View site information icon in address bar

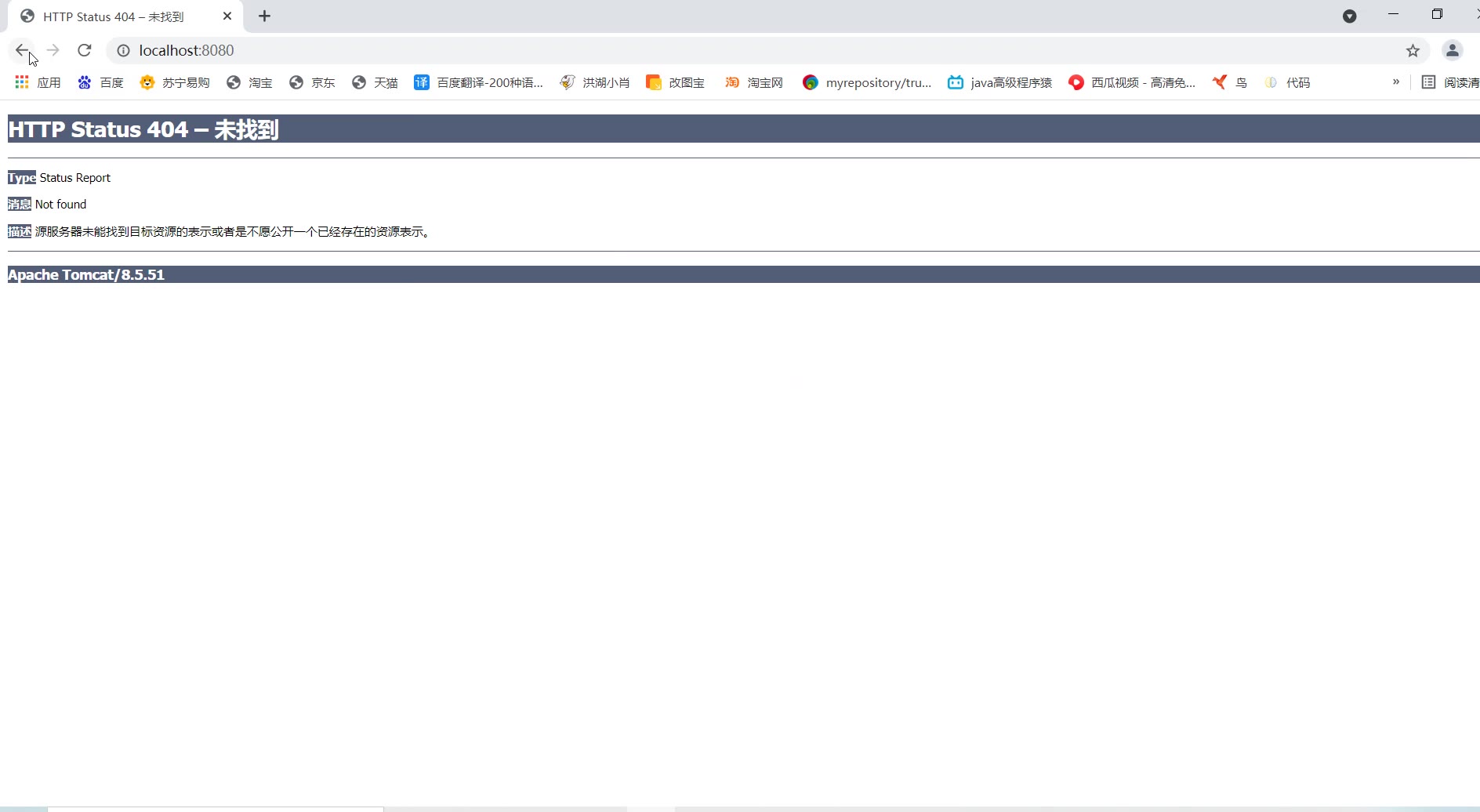click(x=123, y=50)
